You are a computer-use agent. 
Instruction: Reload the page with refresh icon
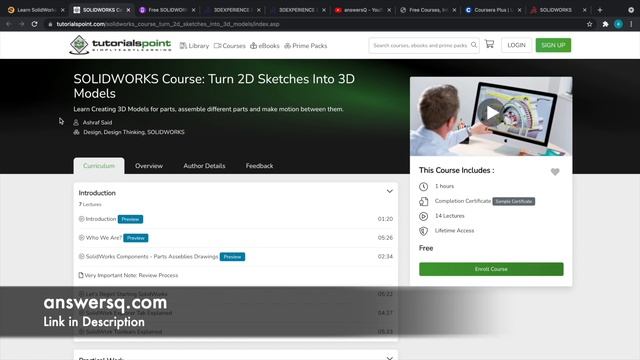pyautogui.click(x=34, y=24)
